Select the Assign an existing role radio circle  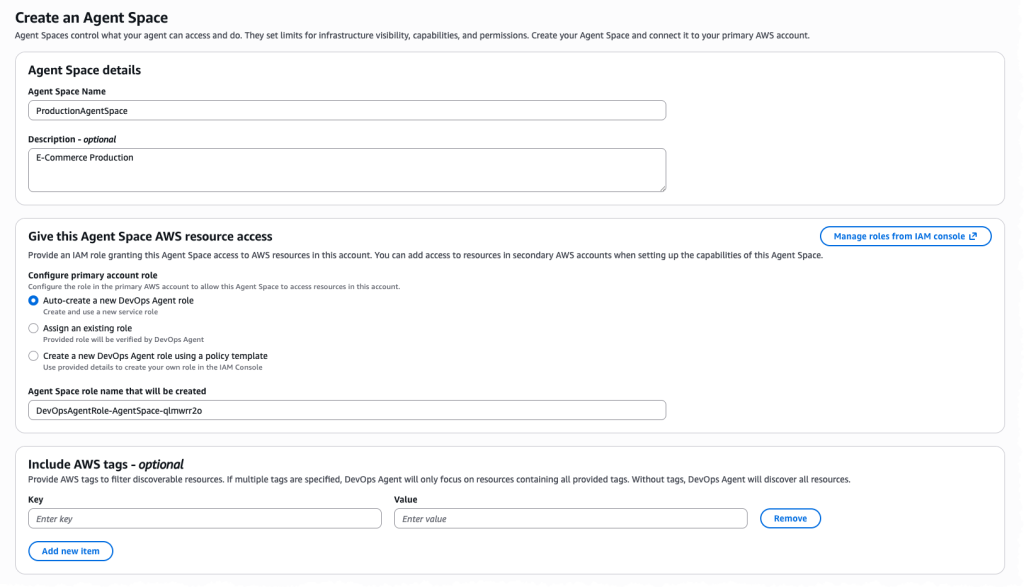click(x=33, y=328)
